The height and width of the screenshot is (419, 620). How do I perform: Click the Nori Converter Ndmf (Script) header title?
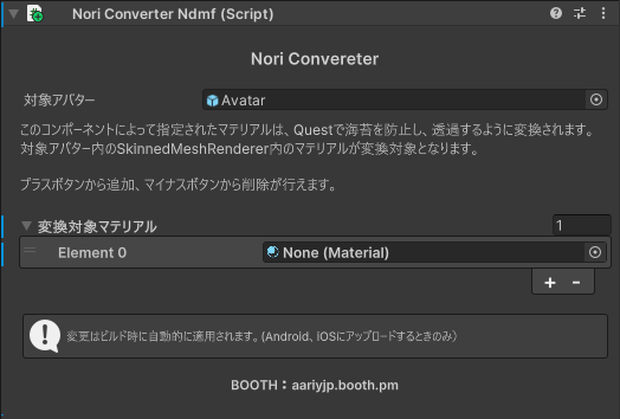point(173,14)
